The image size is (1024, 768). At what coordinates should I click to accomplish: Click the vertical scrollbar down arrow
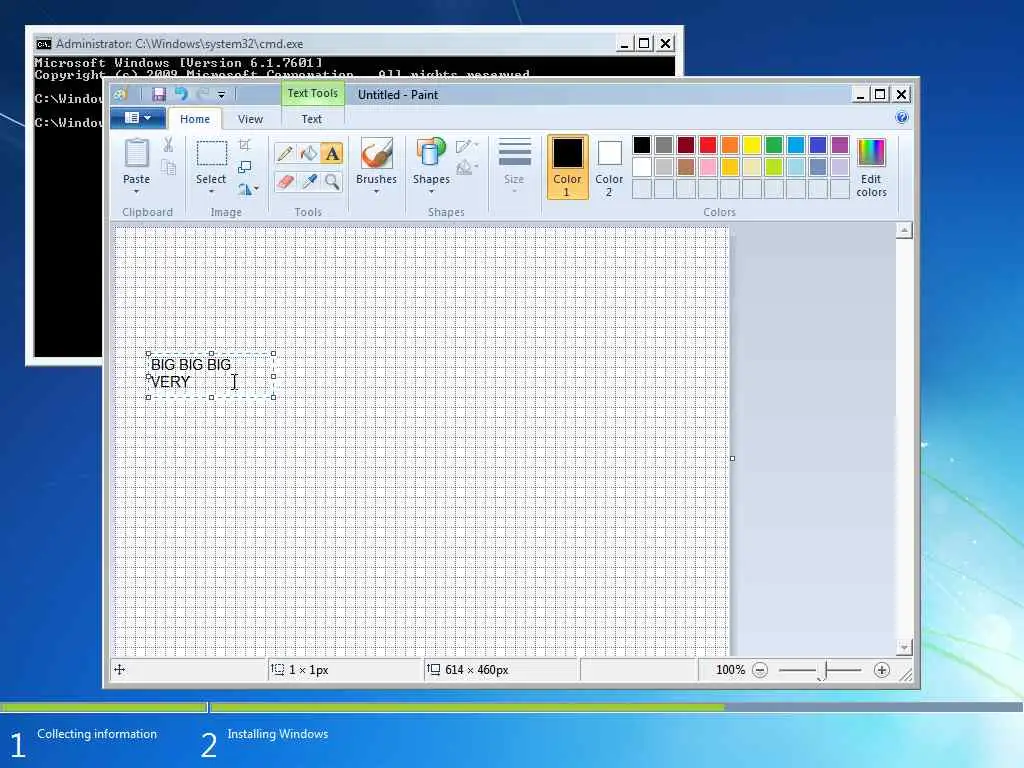click(904, 648)
